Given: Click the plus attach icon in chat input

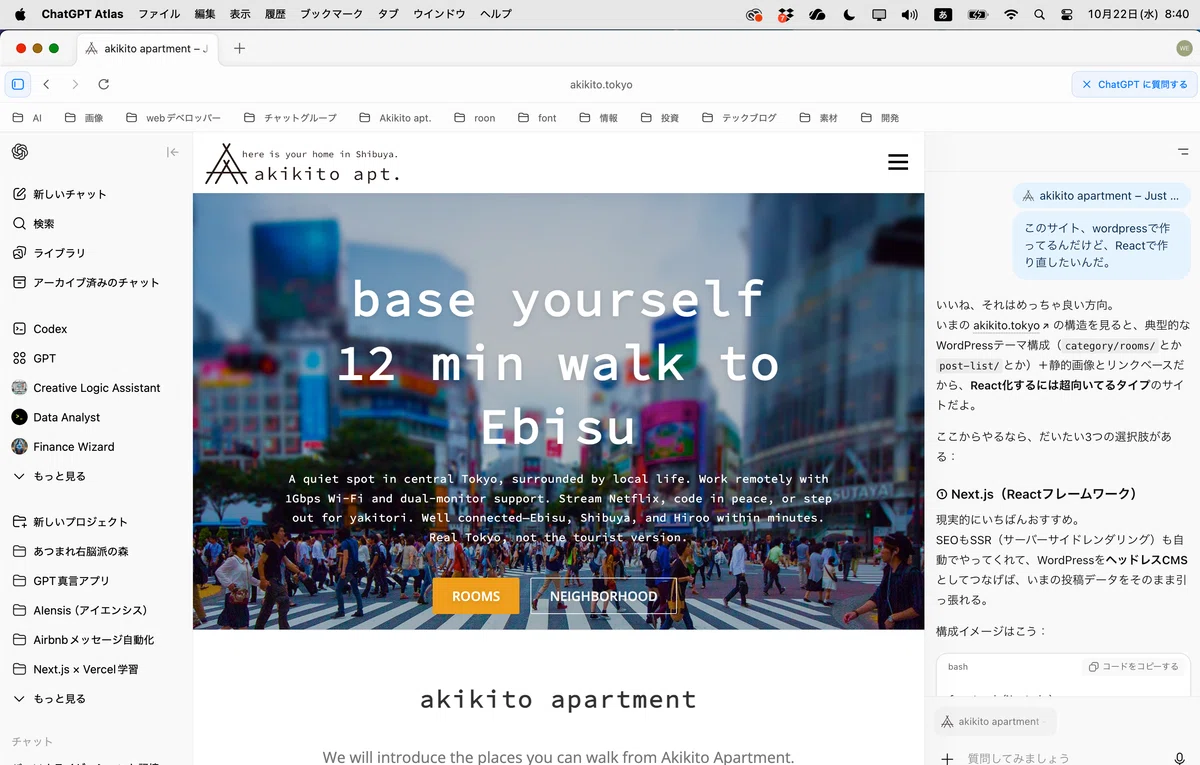Looking at the screenshot, I should (x=947, y=758).
